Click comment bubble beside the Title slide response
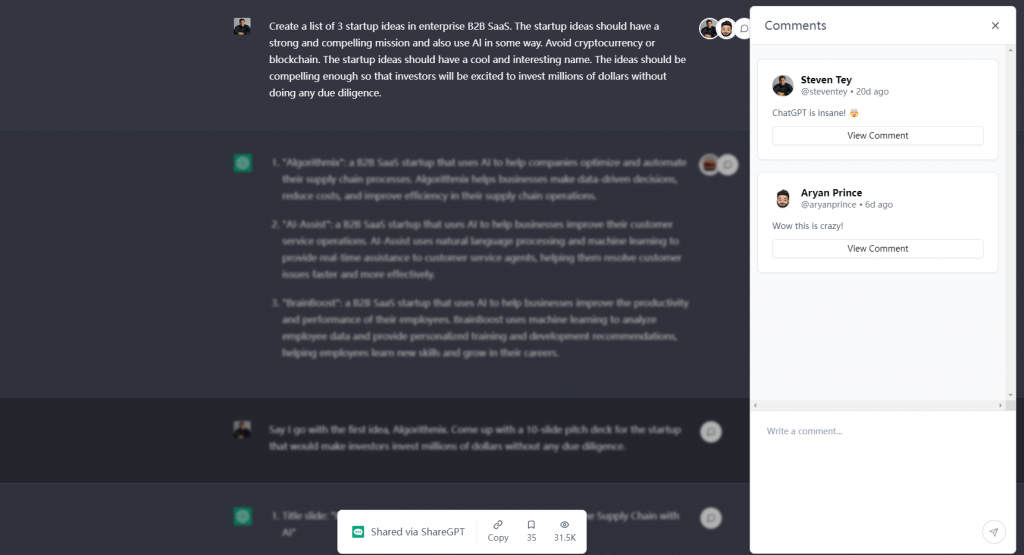This screenshot has width=1024, height=555. pos(711,518)
